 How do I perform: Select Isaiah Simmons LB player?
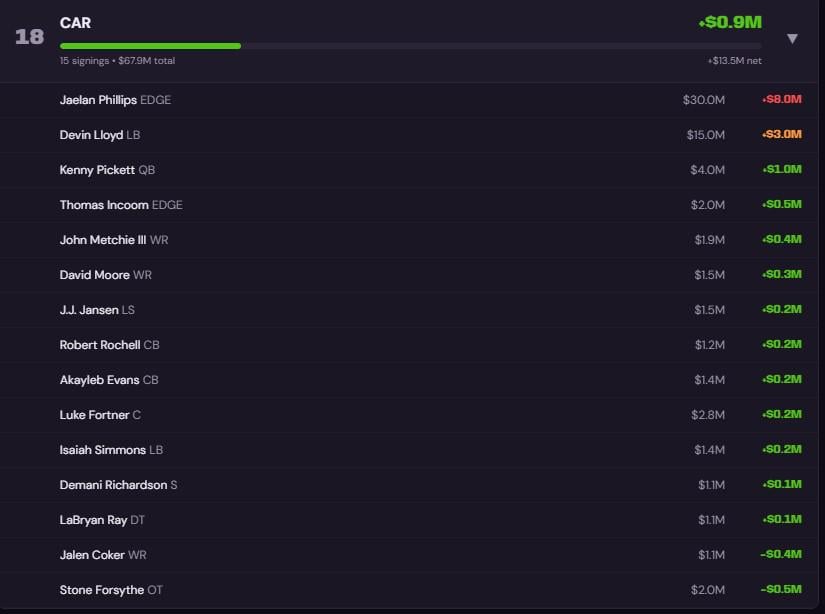coord(103,450)
